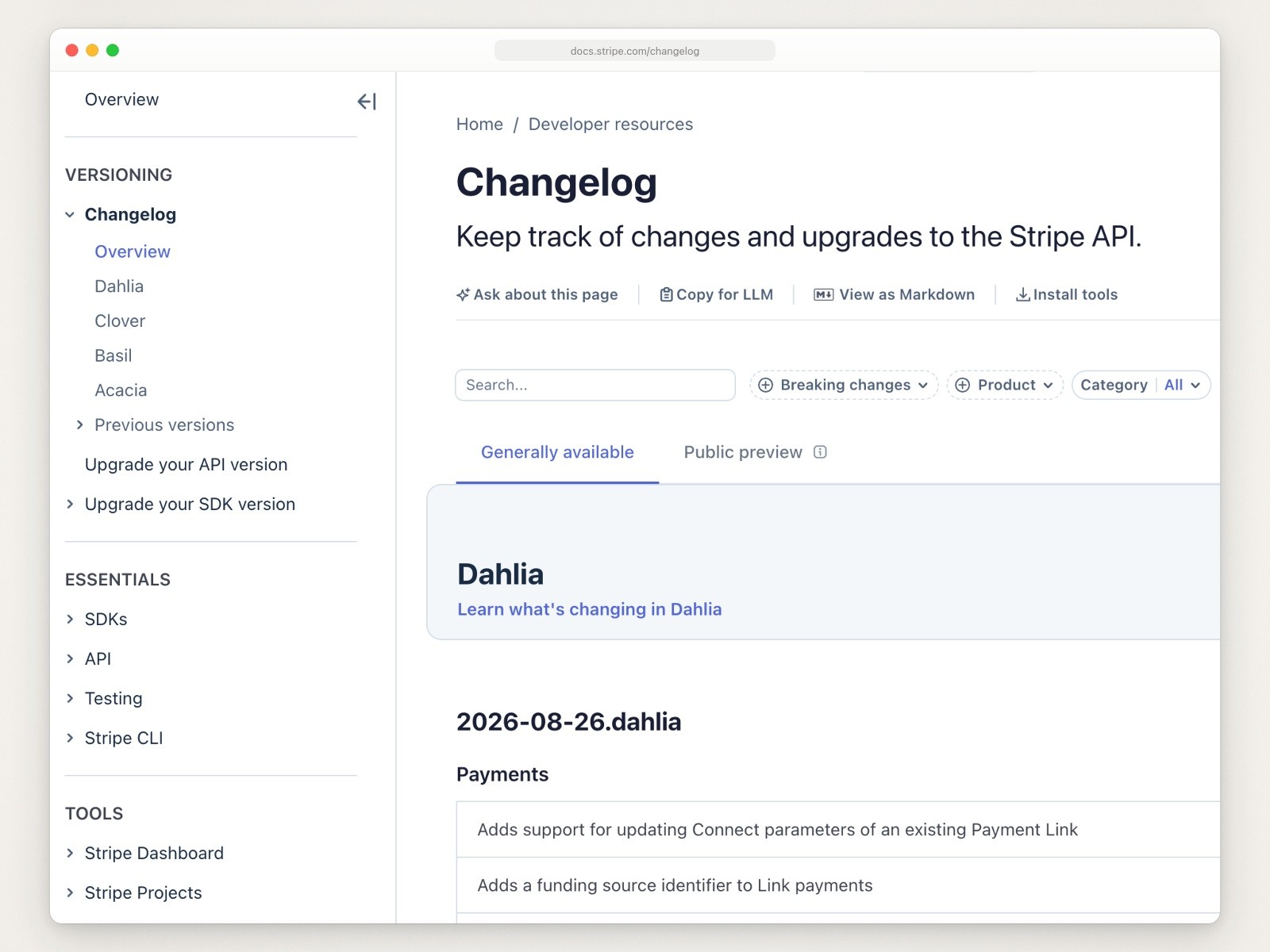Image resolution: width=1270 pixels, height=952 pixels.
Task: Select Acacia in sidebar
Action: point(121,391)
